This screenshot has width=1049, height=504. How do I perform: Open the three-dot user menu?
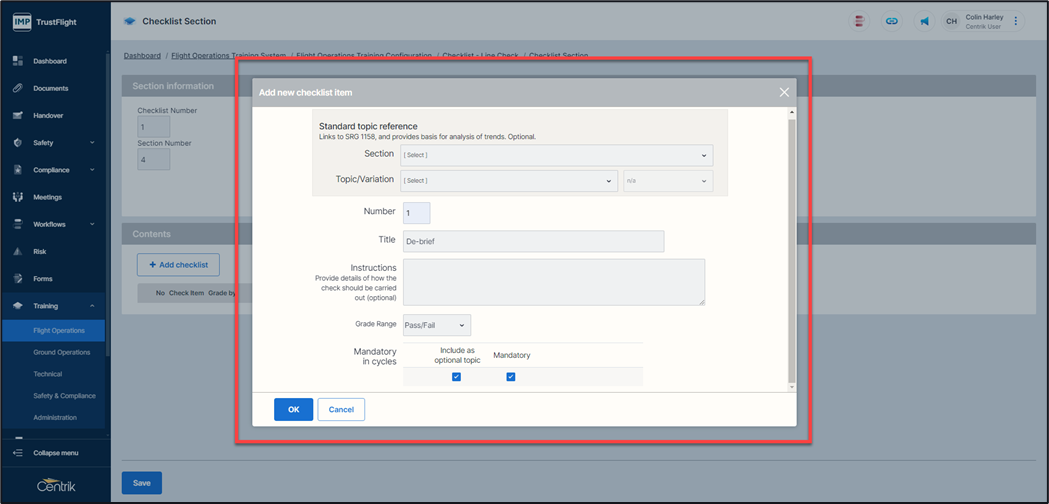click(x=1016, y=21)
